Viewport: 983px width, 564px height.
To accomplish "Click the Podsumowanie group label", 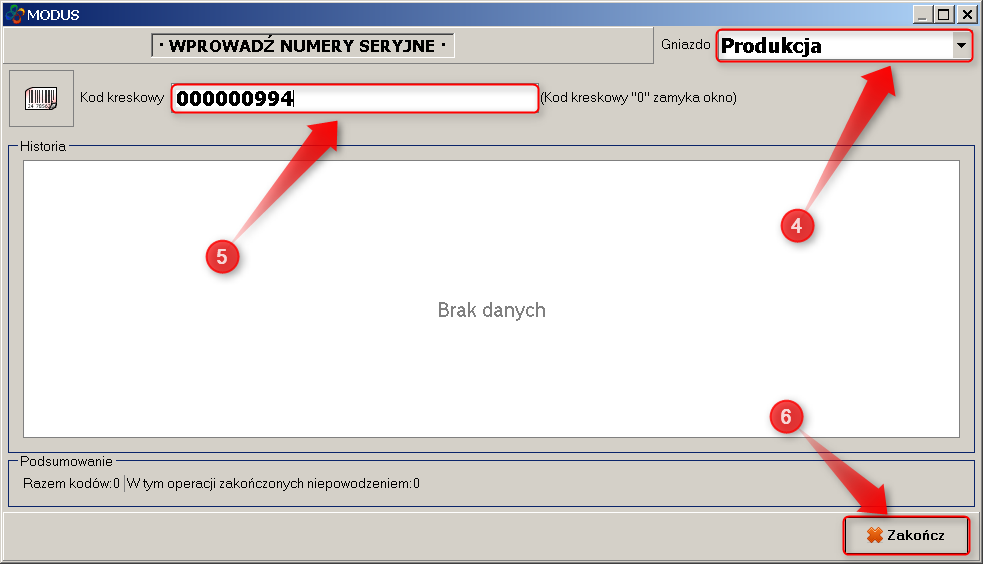I will [x=66, y=461].
